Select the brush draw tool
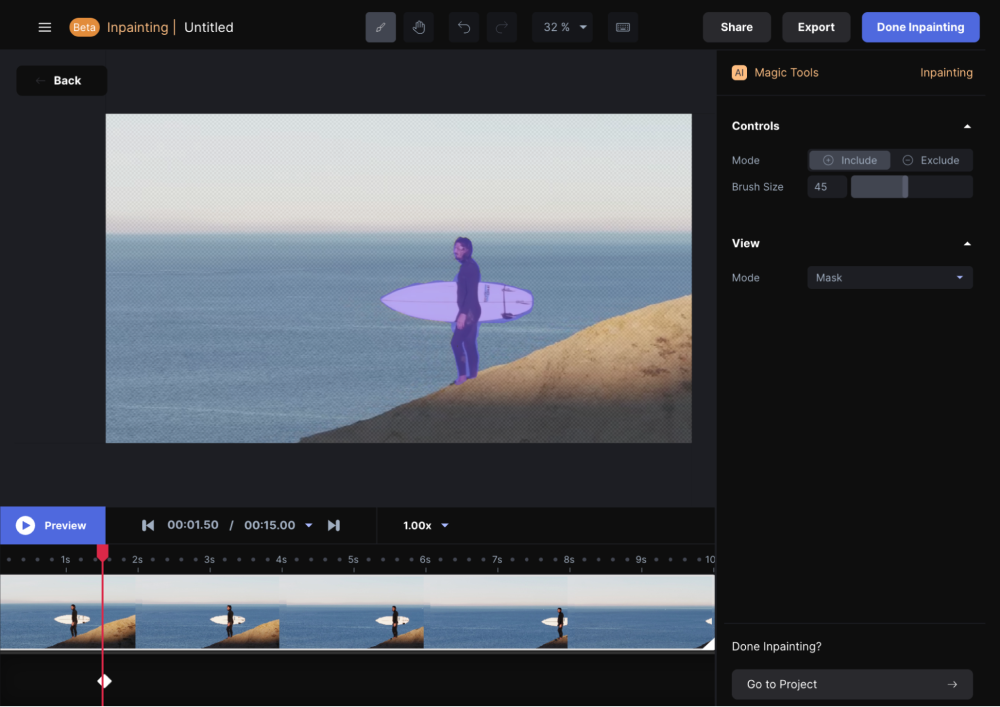Screen dimensions: 1000x707 pos(380,27)
